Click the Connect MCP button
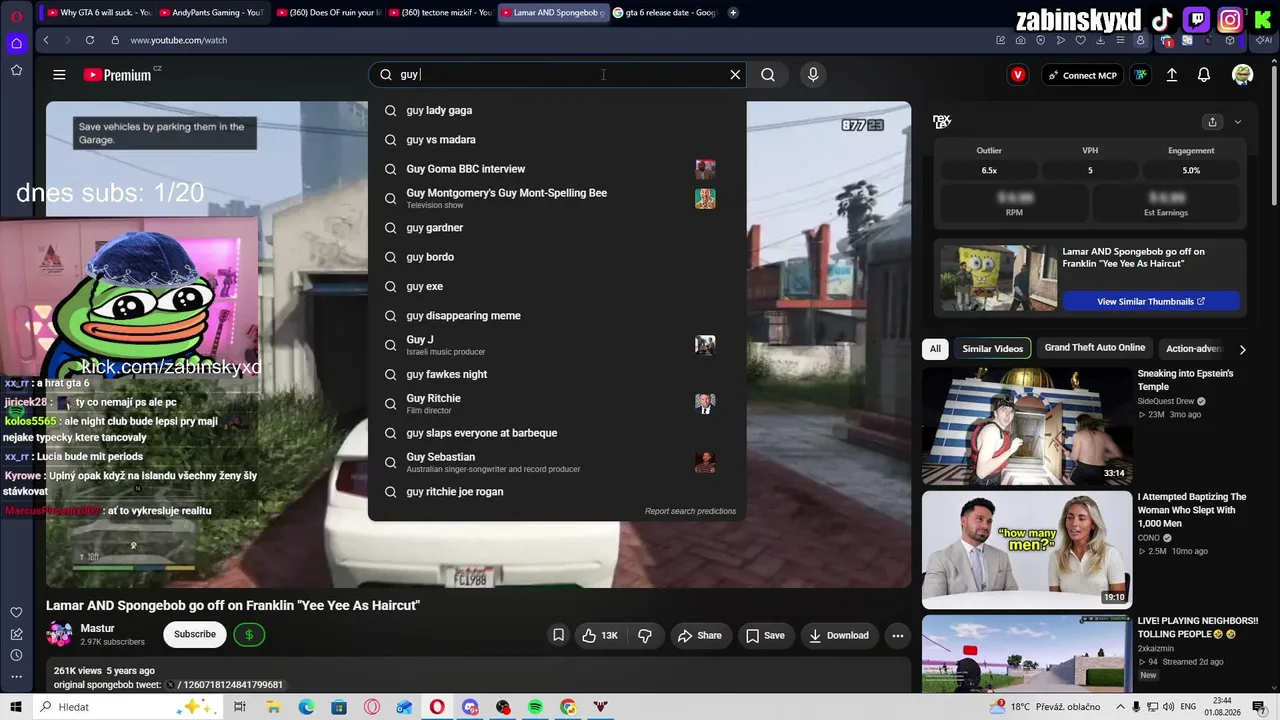This screenshot has height=720, width=1280. (x=1082, y=75)
